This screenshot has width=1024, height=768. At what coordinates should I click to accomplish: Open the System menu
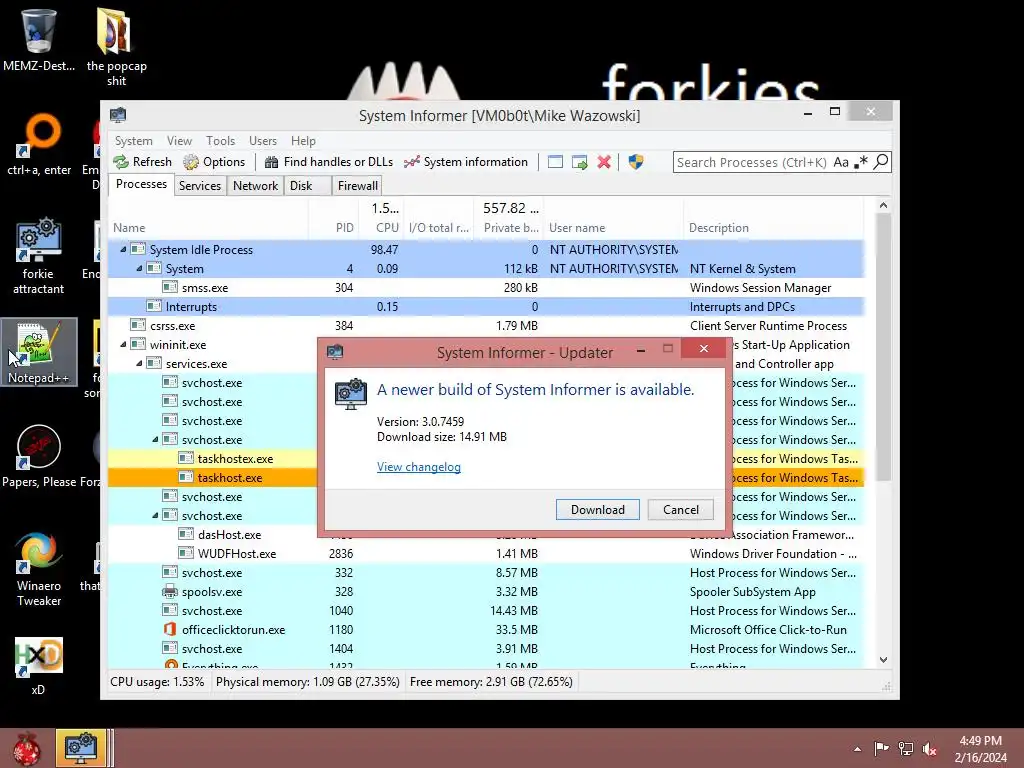pyautogui.click(x=134, y=141)
